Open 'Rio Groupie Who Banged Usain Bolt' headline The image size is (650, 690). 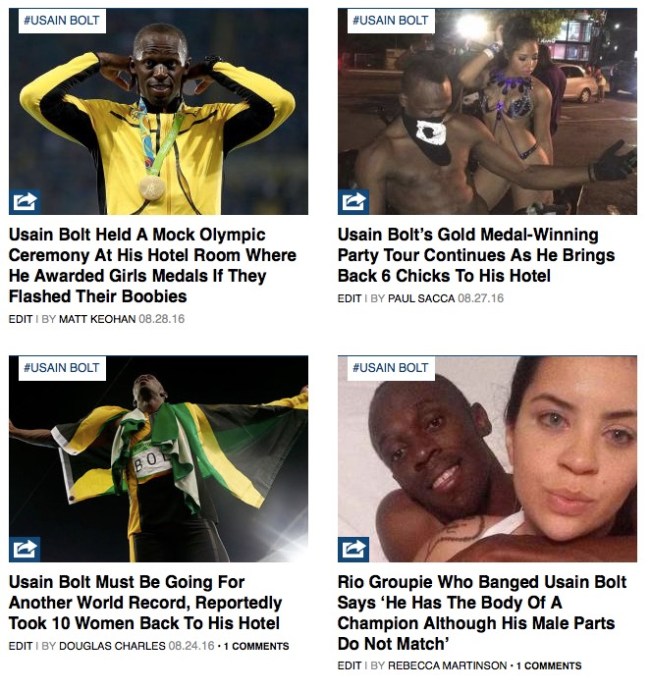(482, 613)
